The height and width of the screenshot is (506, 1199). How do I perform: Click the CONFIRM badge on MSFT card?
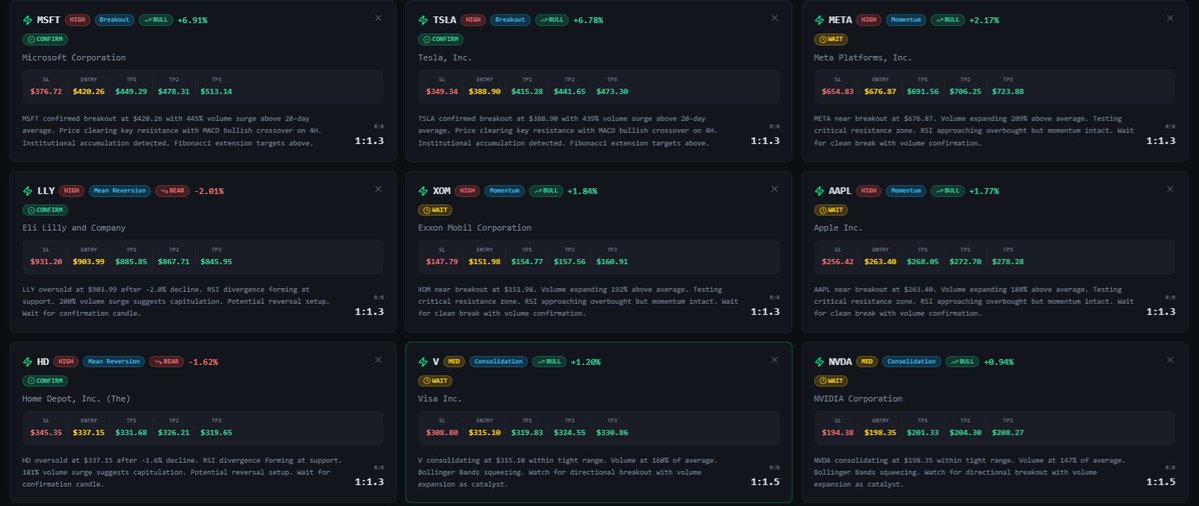point(45,39)
